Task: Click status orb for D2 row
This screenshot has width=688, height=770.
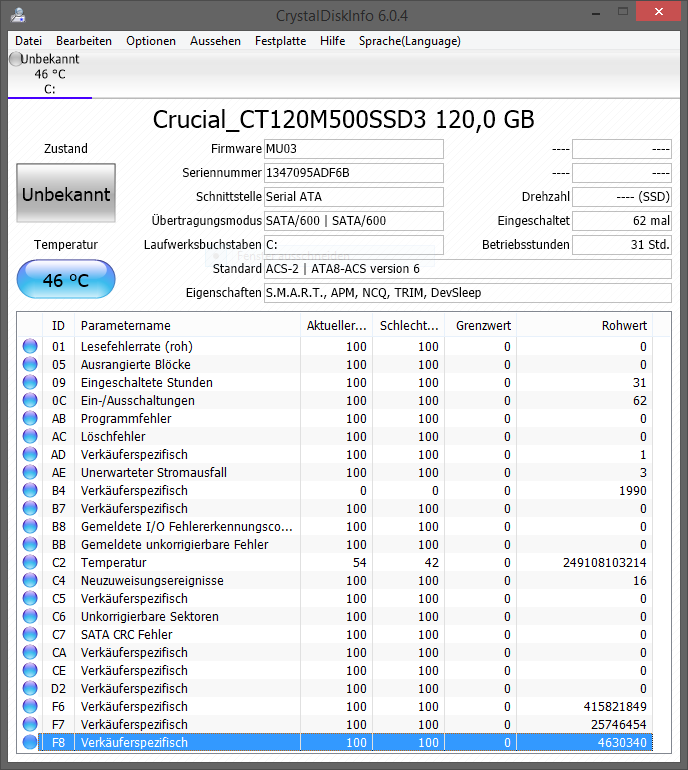Action: pyautogui.click(x=30, y=688)
